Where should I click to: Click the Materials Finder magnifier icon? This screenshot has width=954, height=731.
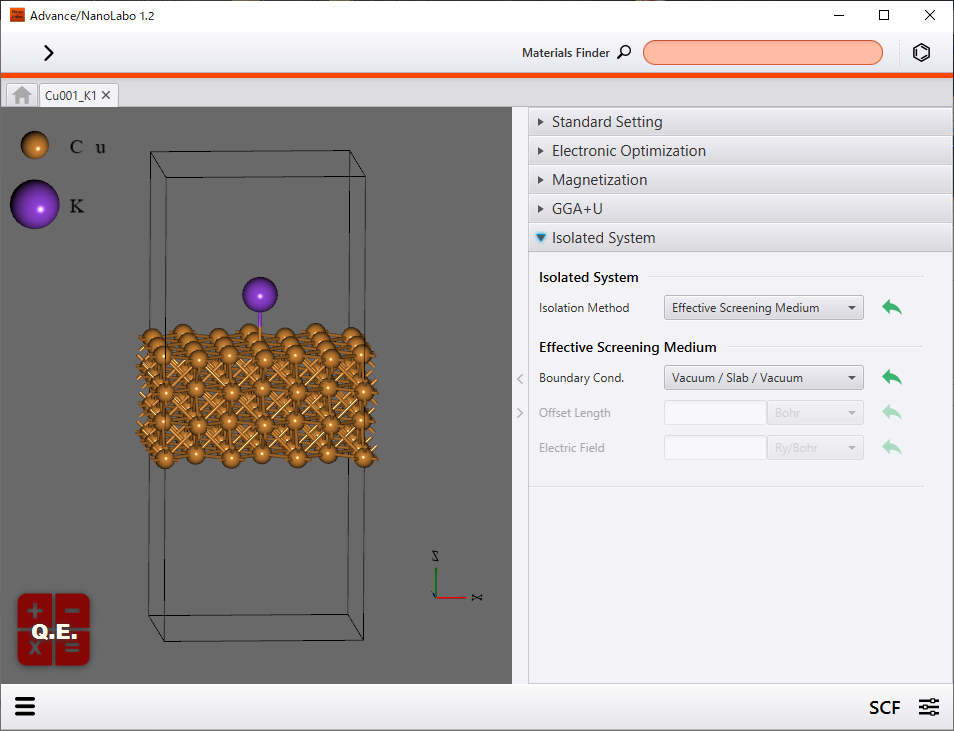[x=624, y=53]
